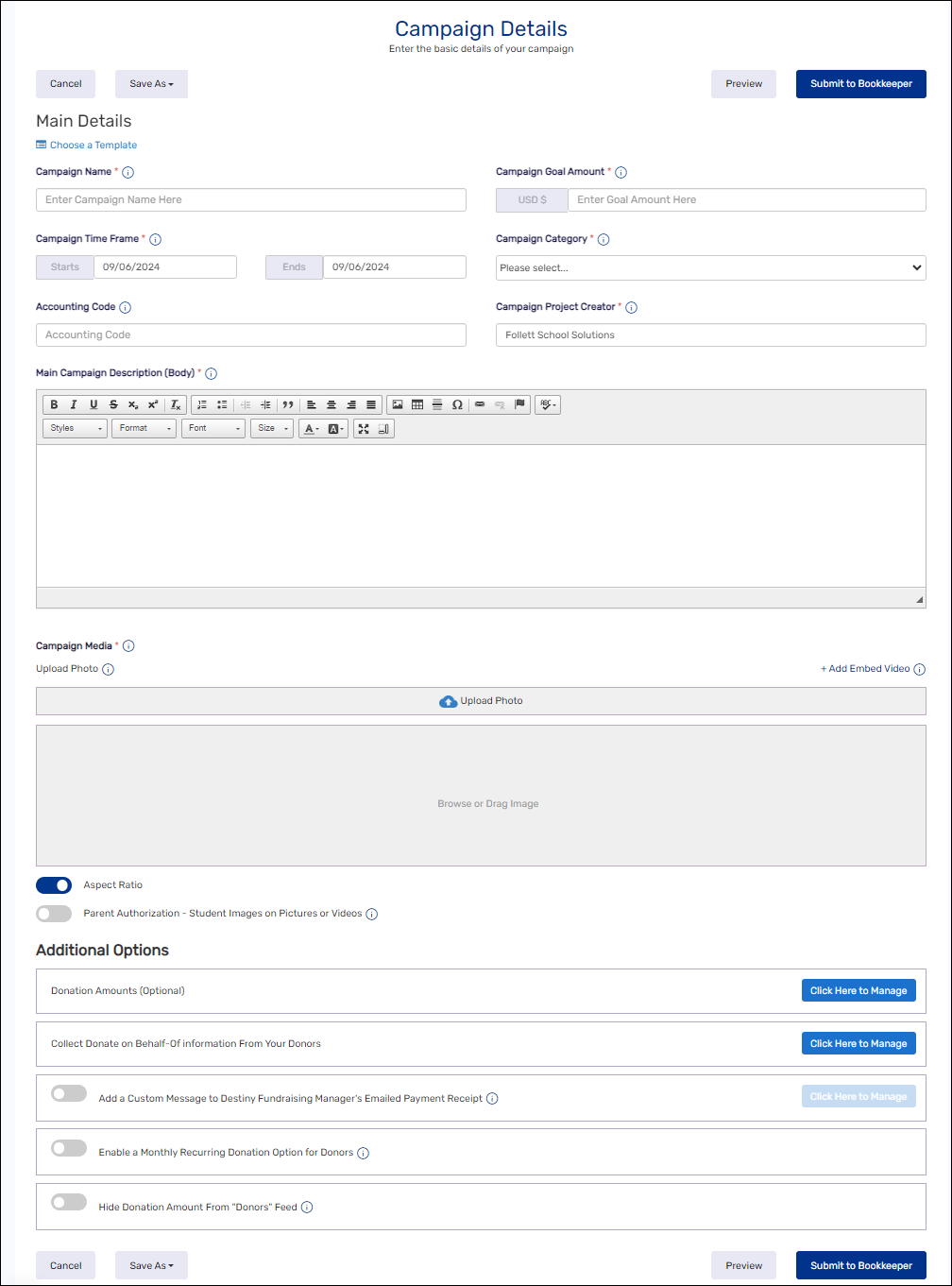Insert special character (Omega) symbol
The image size is (952, 1286).
tap(457, 404)
